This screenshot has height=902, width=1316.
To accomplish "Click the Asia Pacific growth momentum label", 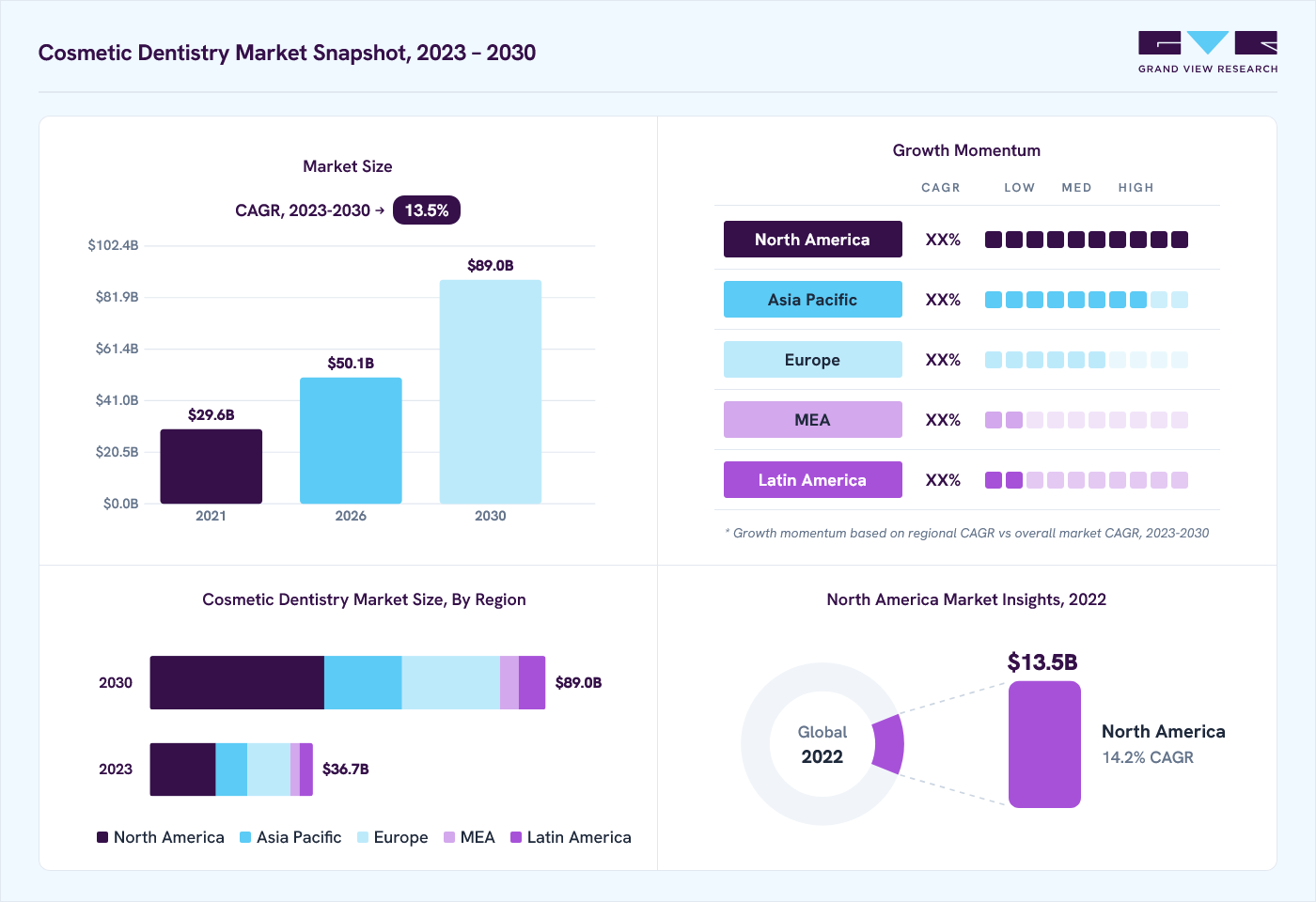I will (813, 300).
